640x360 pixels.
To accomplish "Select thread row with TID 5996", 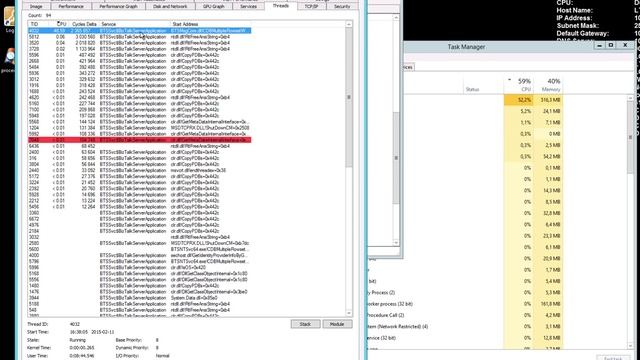I will (x=139, y=267).
